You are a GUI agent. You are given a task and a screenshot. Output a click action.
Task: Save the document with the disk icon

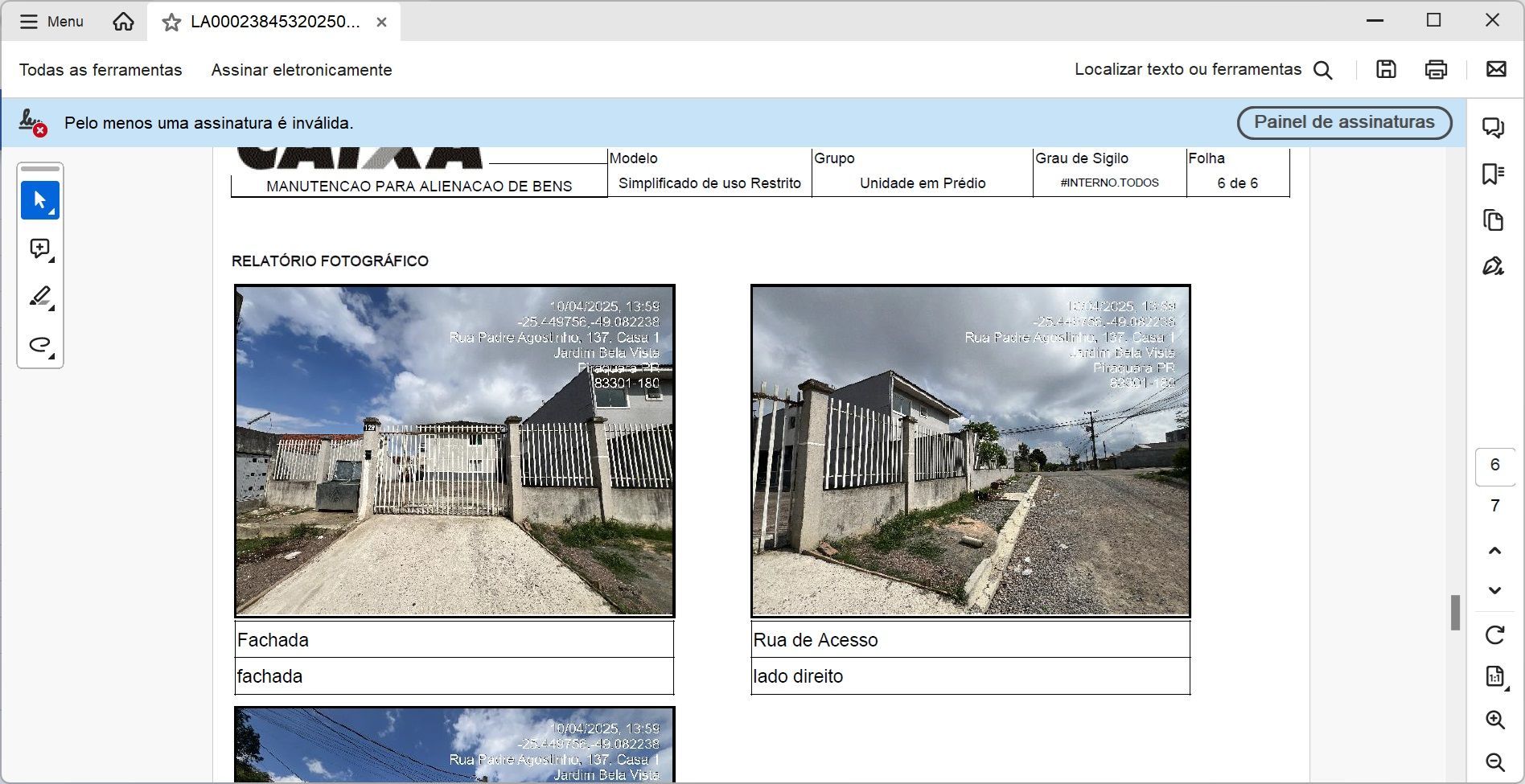1386,69
